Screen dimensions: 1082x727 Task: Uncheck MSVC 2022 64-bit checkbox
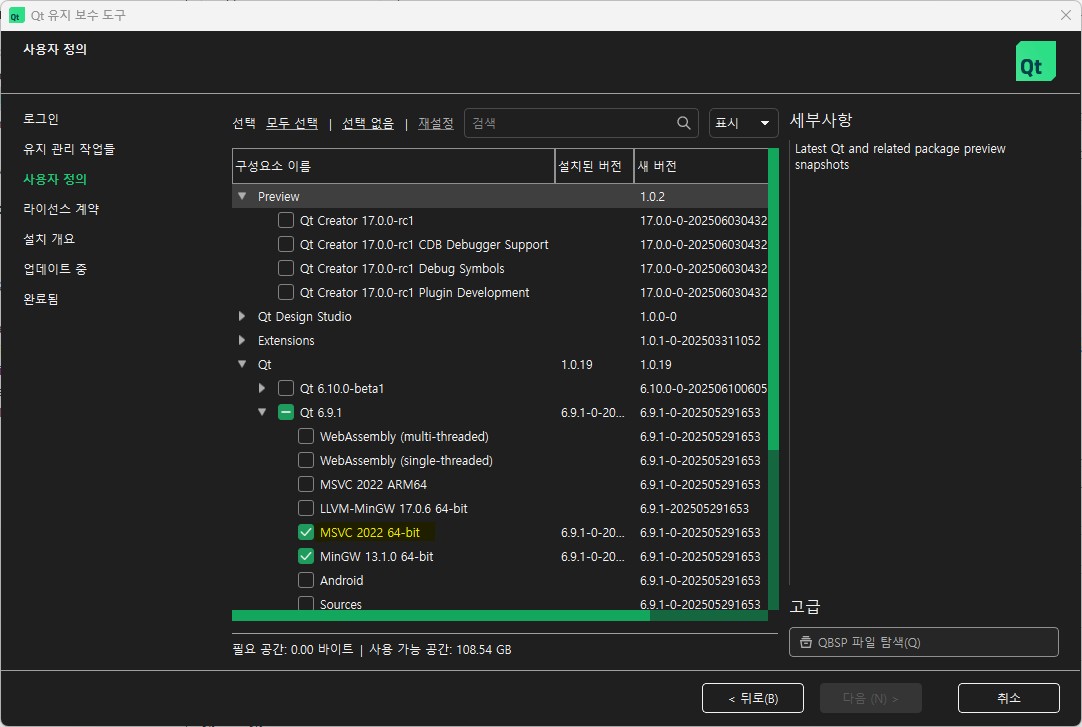(x=306, y=532)
